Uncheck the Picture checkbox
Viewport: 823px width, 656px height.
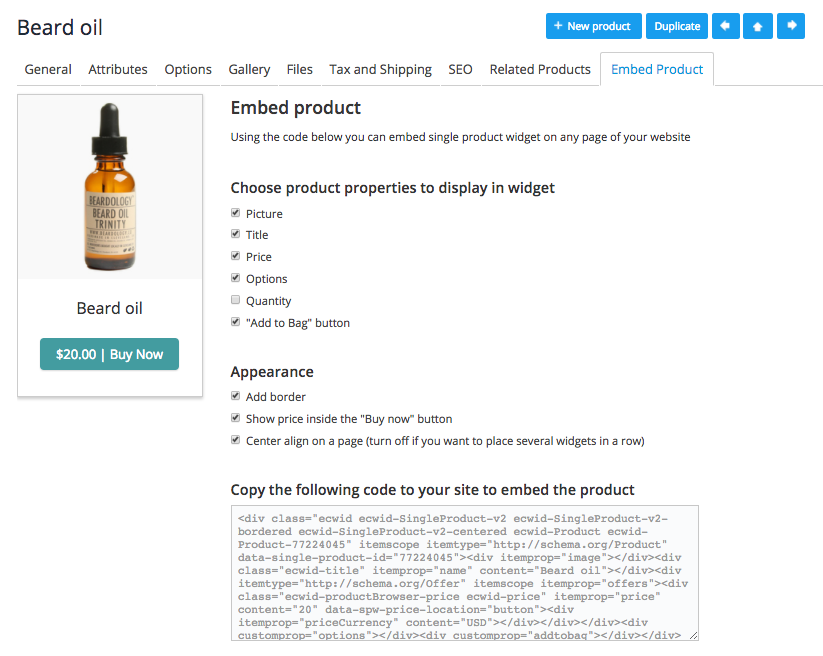[x=236, y=213]
